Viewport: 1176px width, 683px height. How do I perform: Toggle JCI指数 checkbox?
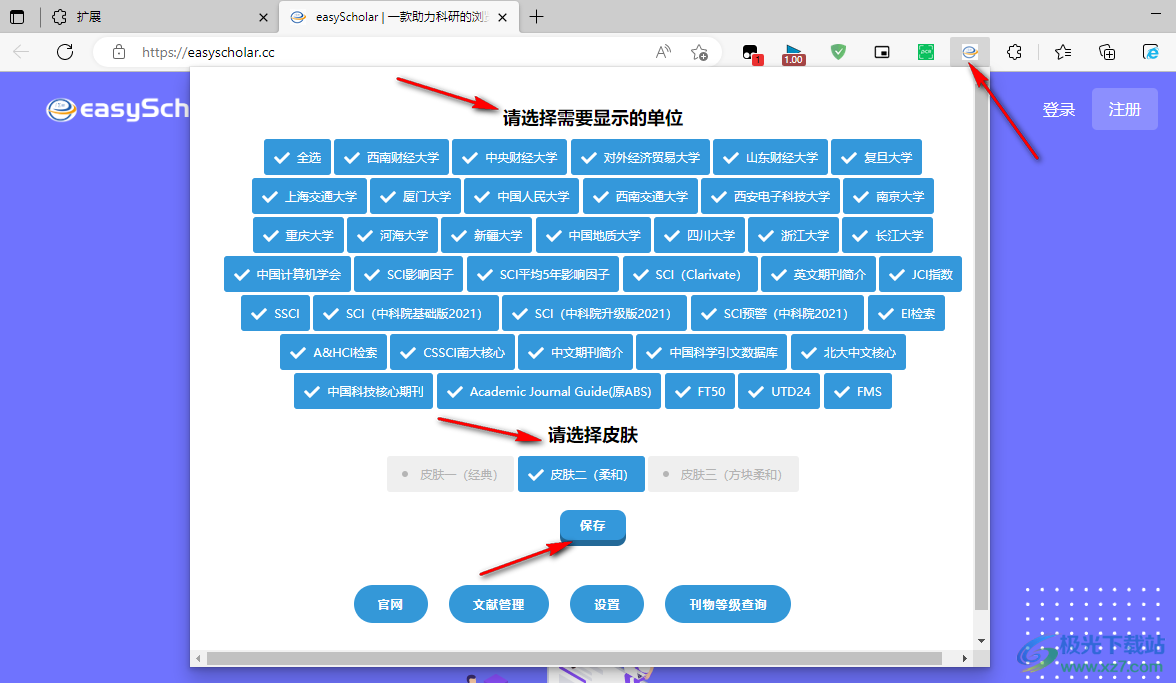click(x=920, y=274)
